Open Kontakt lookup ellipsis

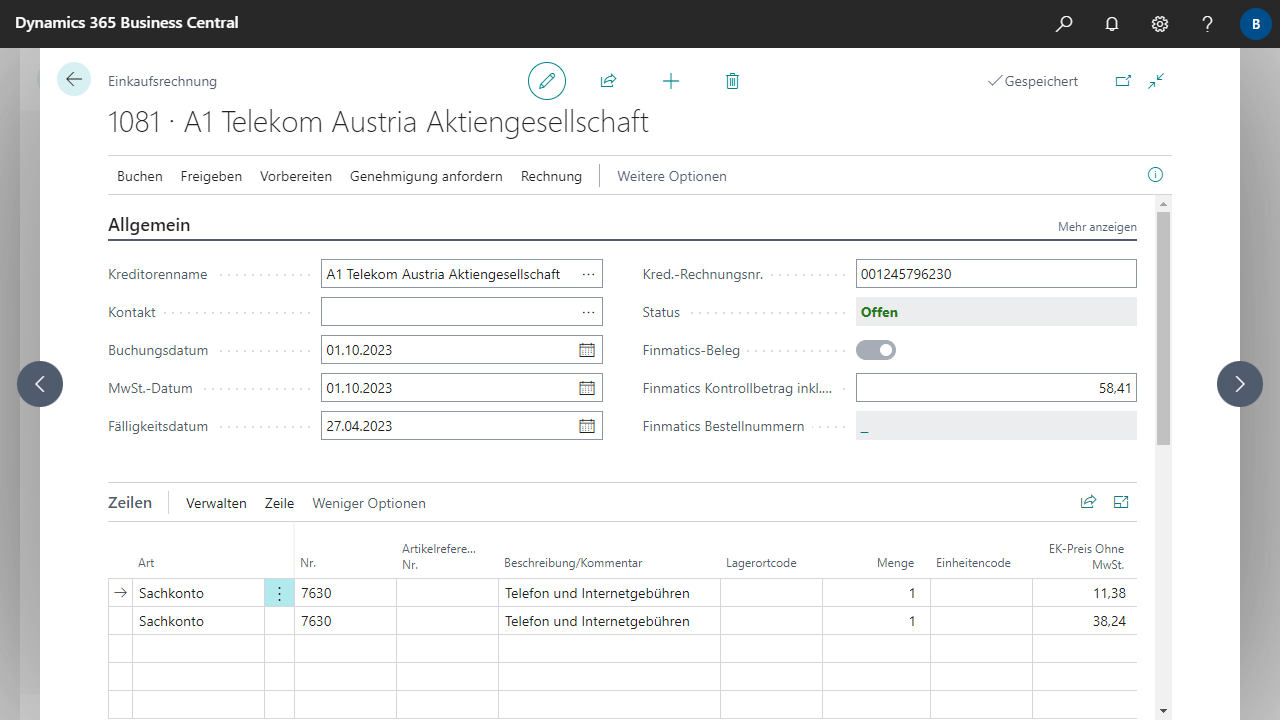(588, 312)
